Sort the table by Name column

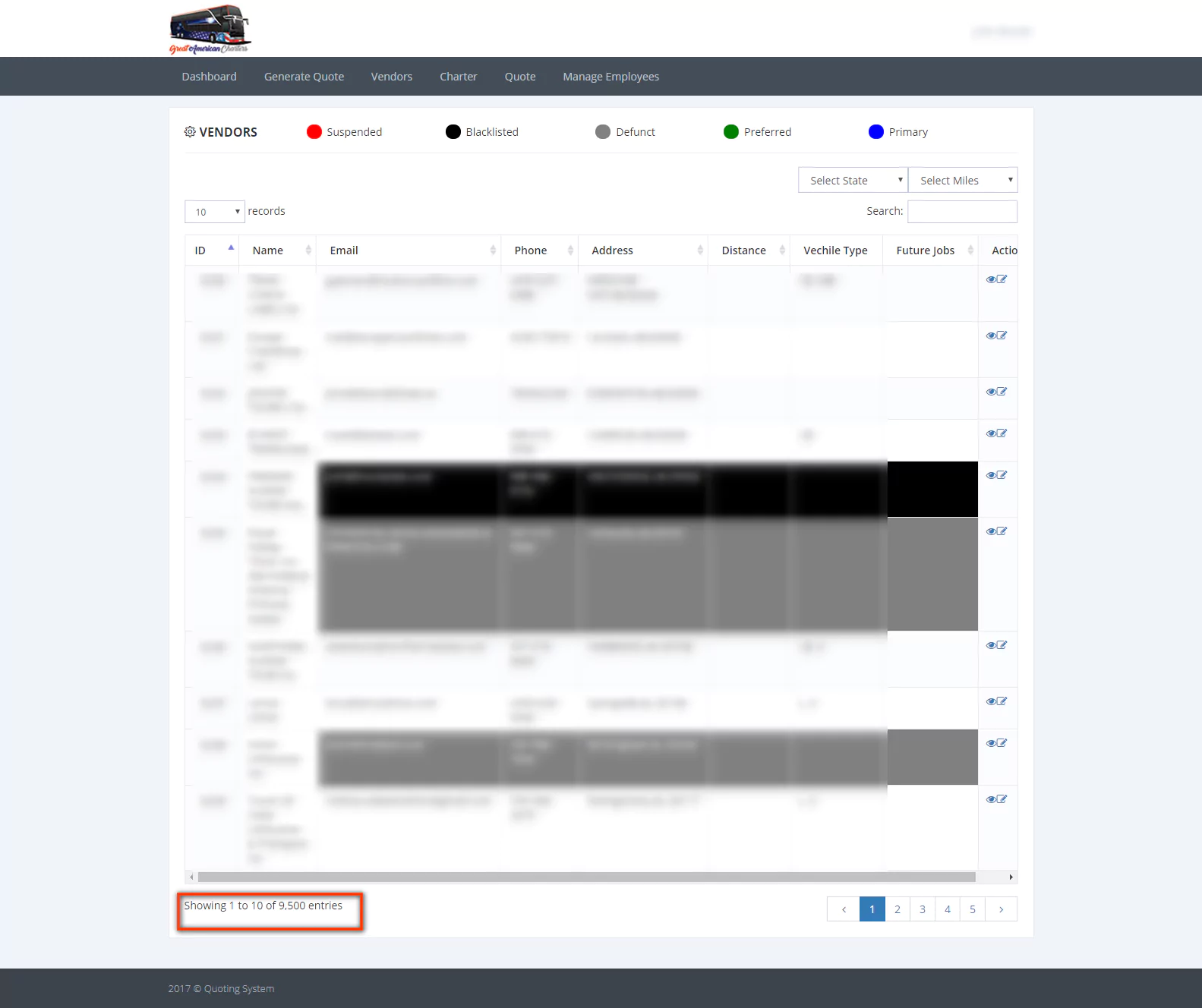click(277, 250)
